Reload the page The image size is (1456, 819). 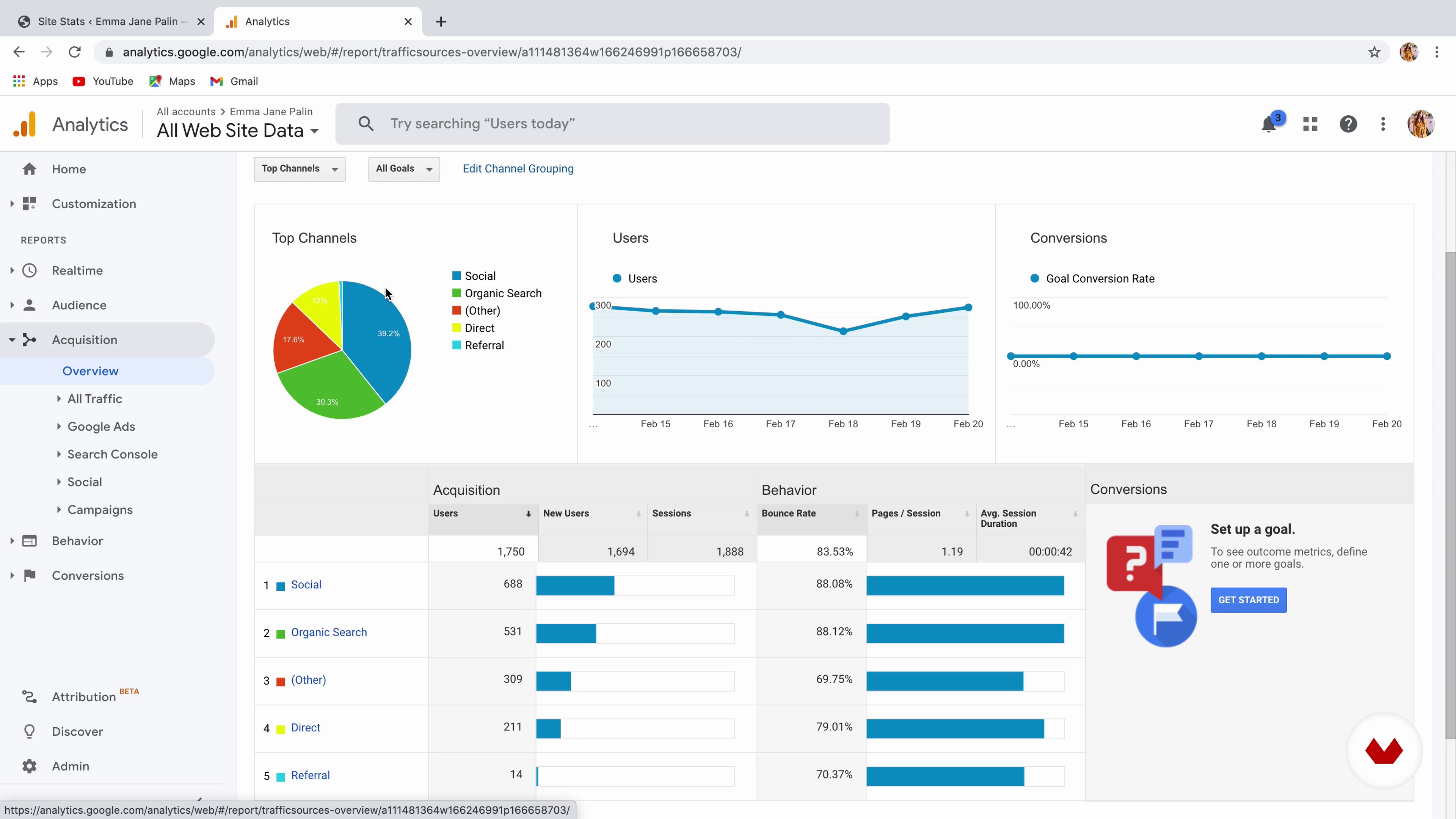tap(75, 52)
